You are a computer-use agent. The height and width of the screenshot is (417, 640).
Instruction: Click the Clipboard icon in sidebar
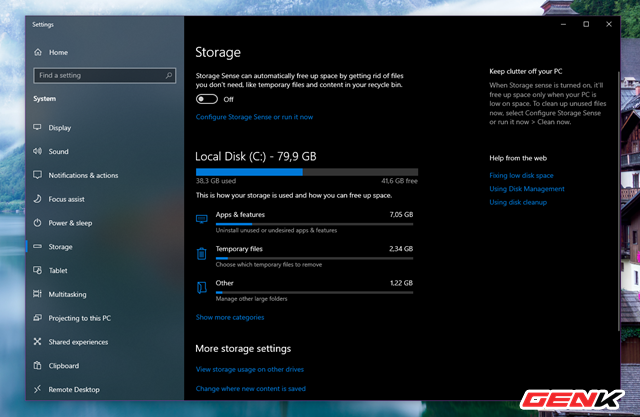pyautogui.click(x=38, y=366)
